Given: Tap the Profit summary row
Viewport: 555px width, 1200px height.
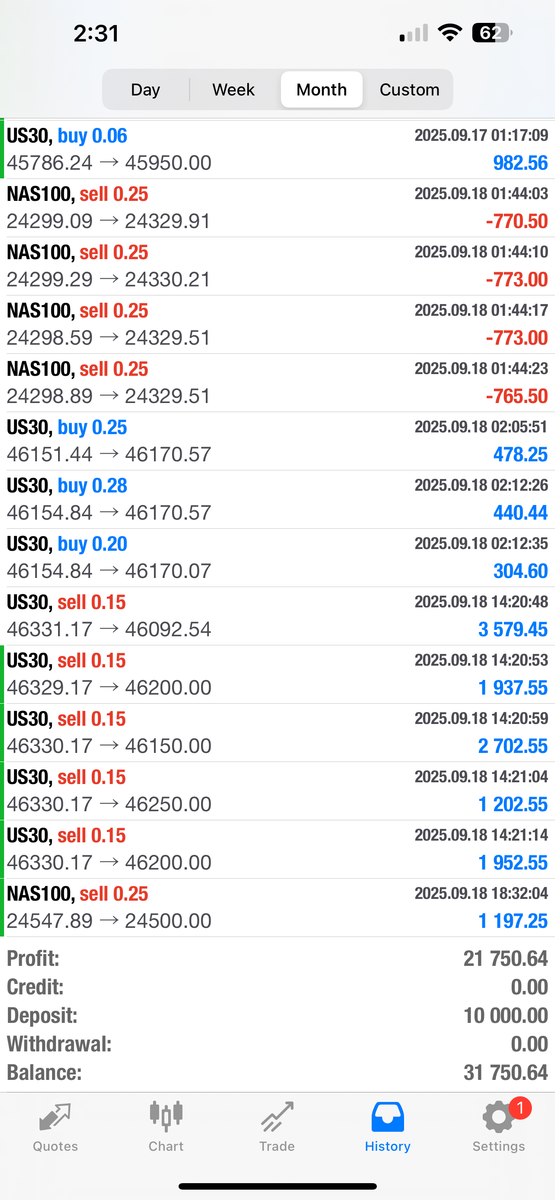Looking at the screenshot, I should (277, 959).
